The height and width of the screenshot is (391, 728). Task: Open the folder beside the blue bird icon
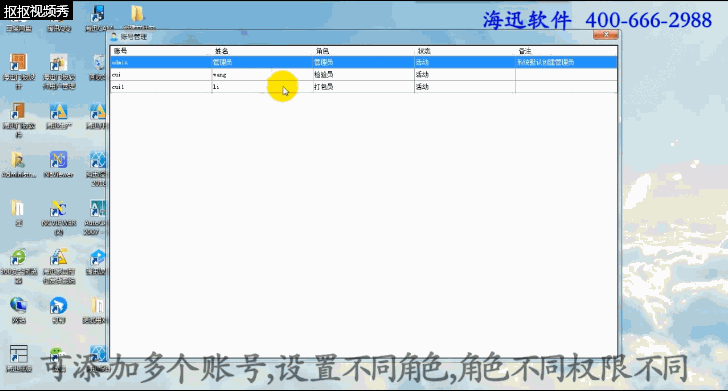point(96,310)
